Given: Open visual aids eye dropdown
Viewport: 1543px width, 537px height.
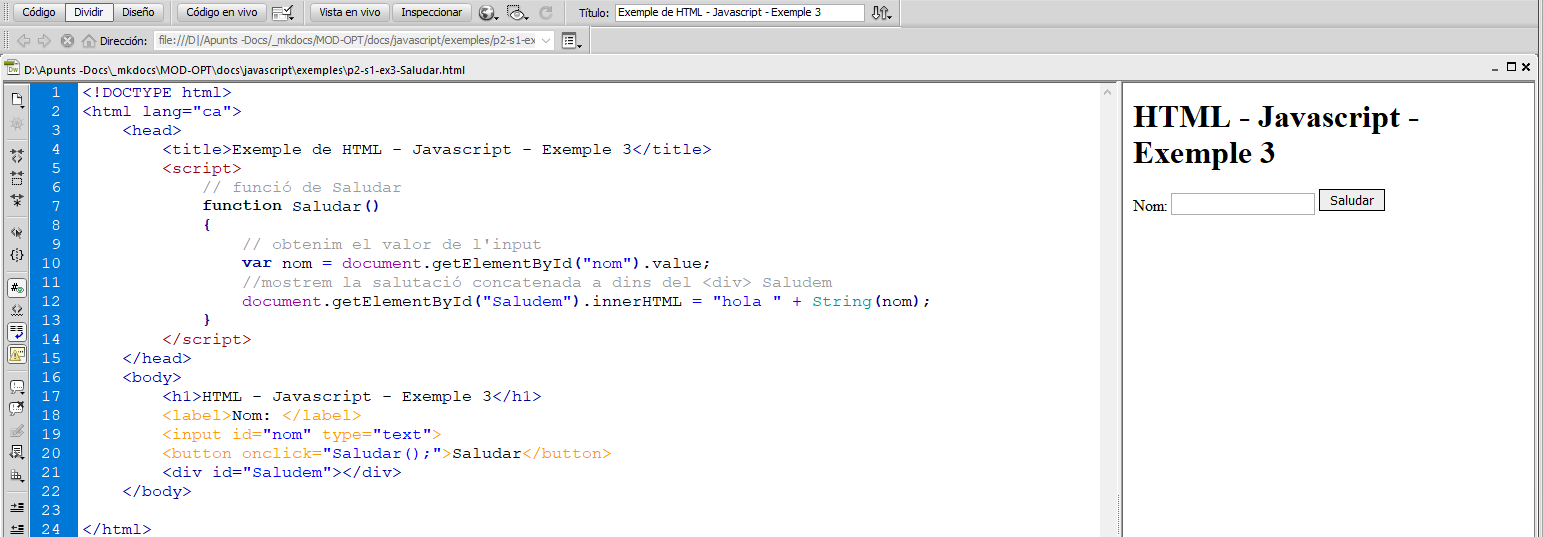Looking at the screenshot, I should click(517, 13).
